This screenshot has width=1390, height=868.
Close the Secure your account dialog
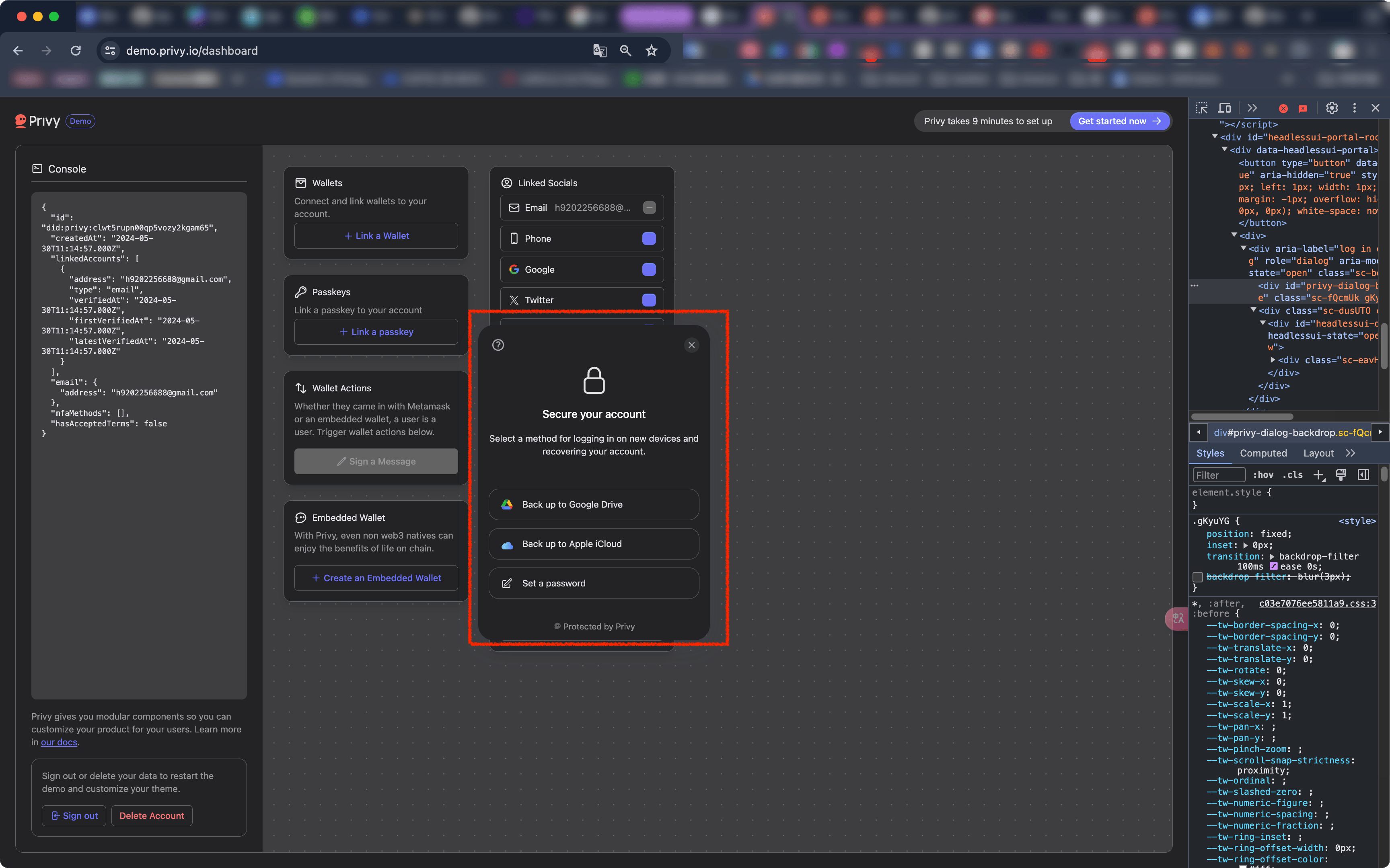pos(691,345)
